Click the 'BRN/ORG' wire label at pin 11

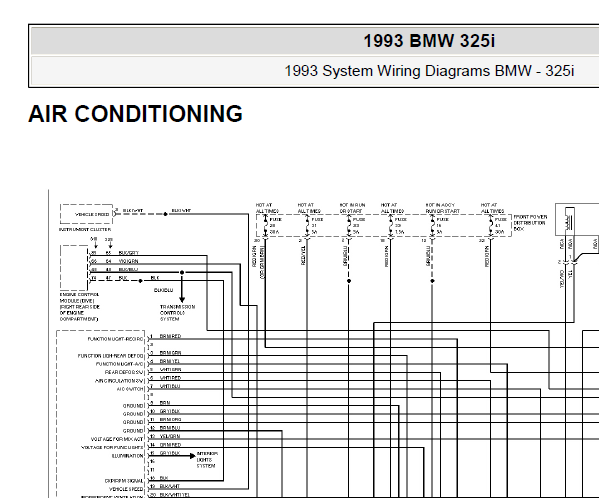[170, 419]
